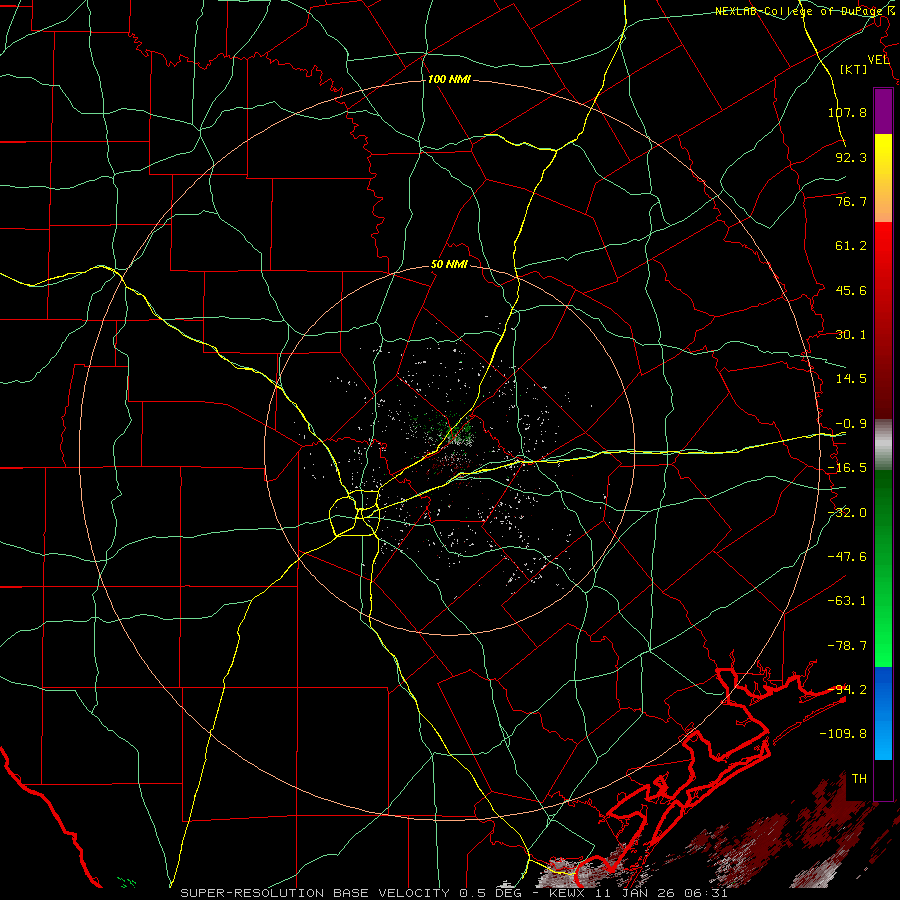Image resolution: width=900 pixels, height=900 pixels.
Task: Click the gray near-zero segment of the color bar
Action: point(883,445)
